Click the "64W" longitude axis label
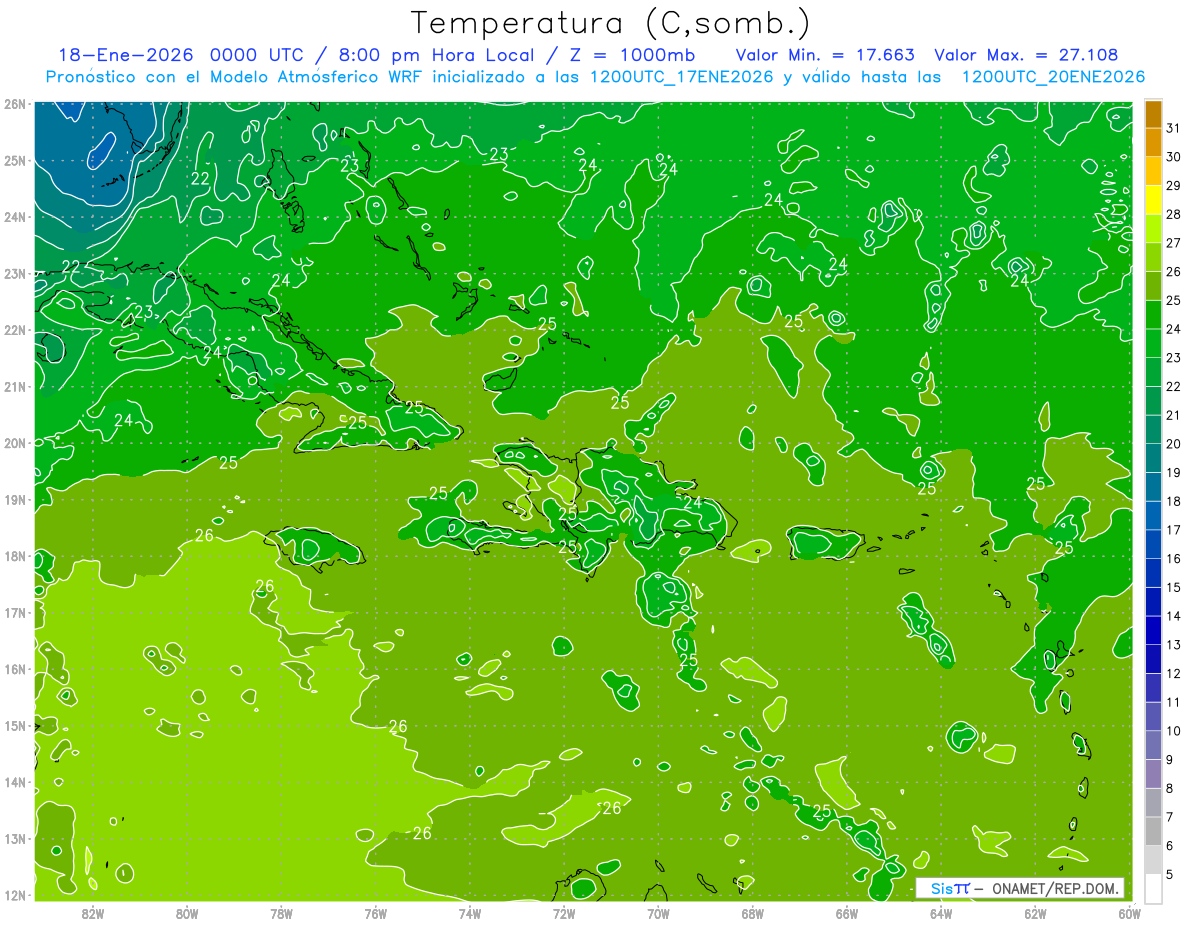This screenshot has height=927, width=1200. click(941, 913)
